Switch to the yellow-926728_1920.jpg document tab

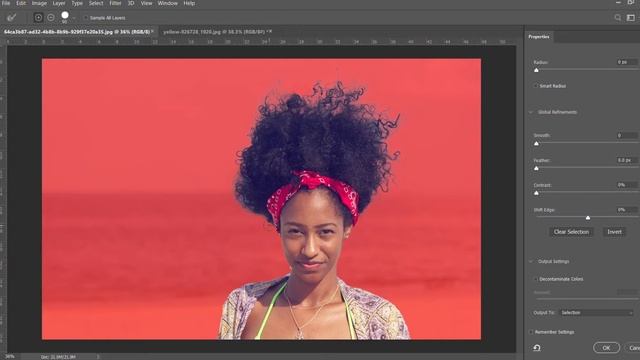(214, 31)
